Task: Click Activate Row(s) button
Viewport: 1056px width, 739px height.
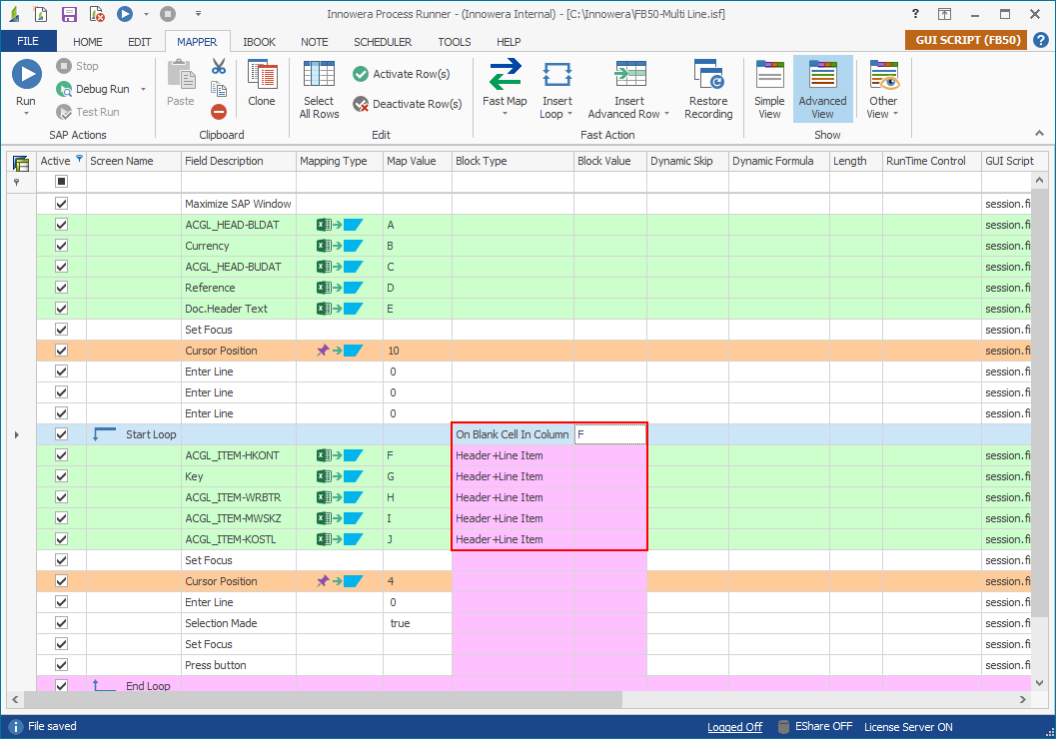Action: [x=401, y=74]
